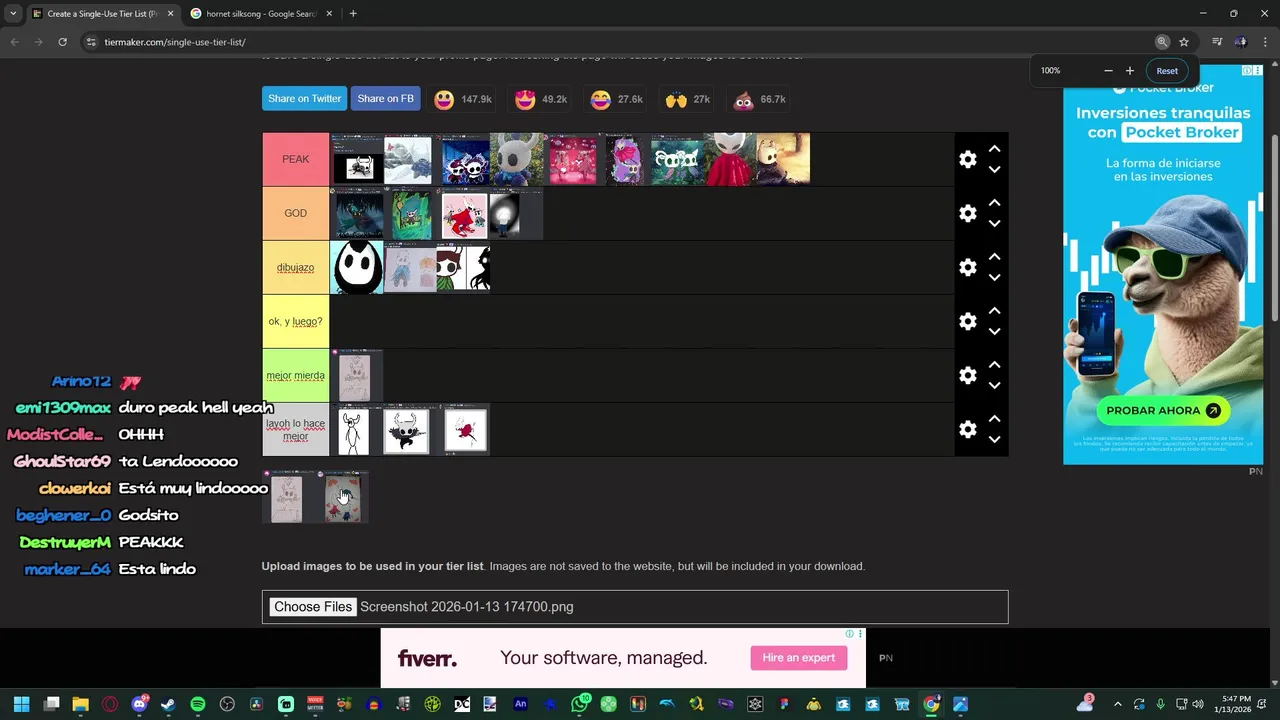React with heart-eyes emoji 49.2k
Viewport: 1280px width, 720px height.
point(540,99)
